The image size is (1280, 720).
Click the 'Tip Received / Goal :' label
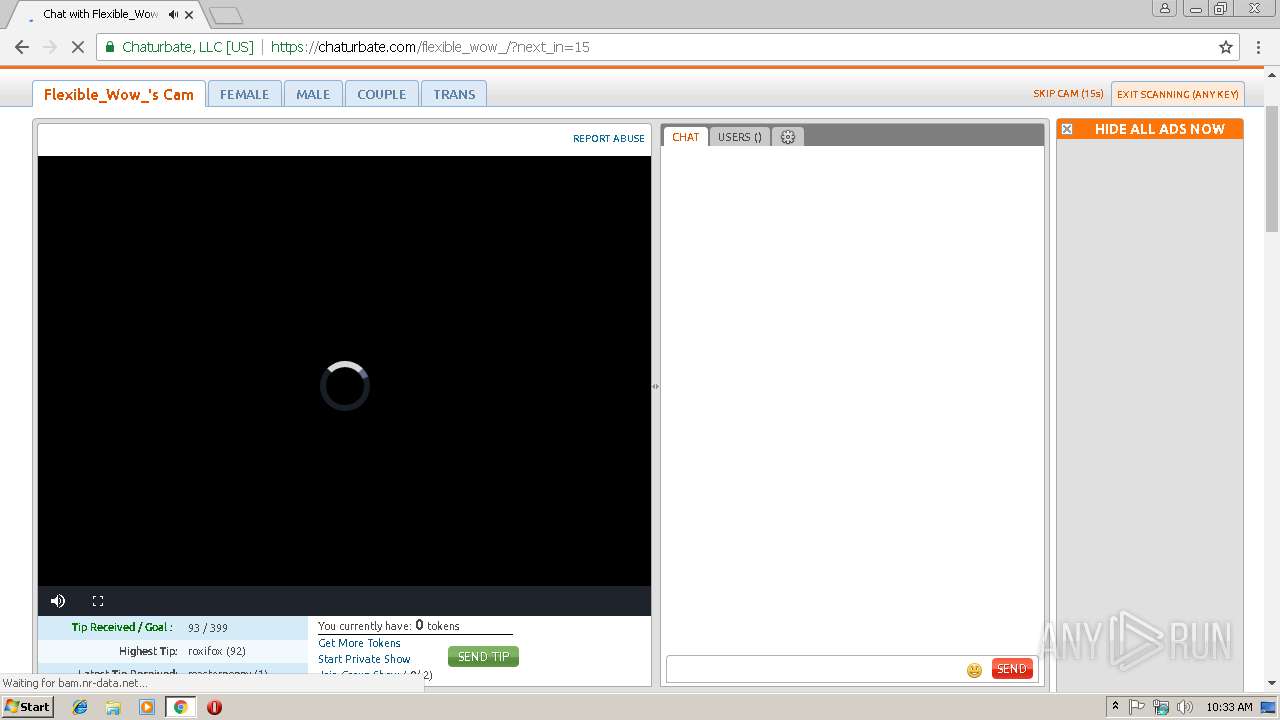pyautogui.click(x=122, y=627)
